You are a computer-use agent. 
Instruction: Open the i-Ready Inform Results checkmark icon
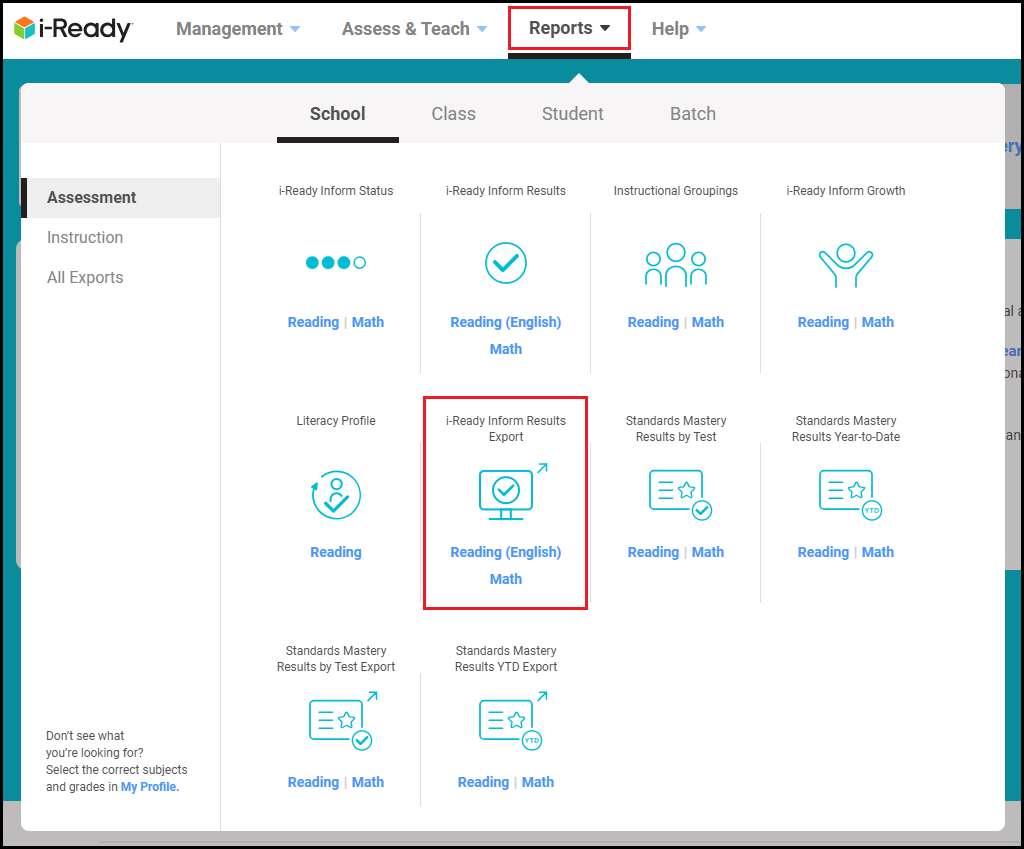pos(505,263)
